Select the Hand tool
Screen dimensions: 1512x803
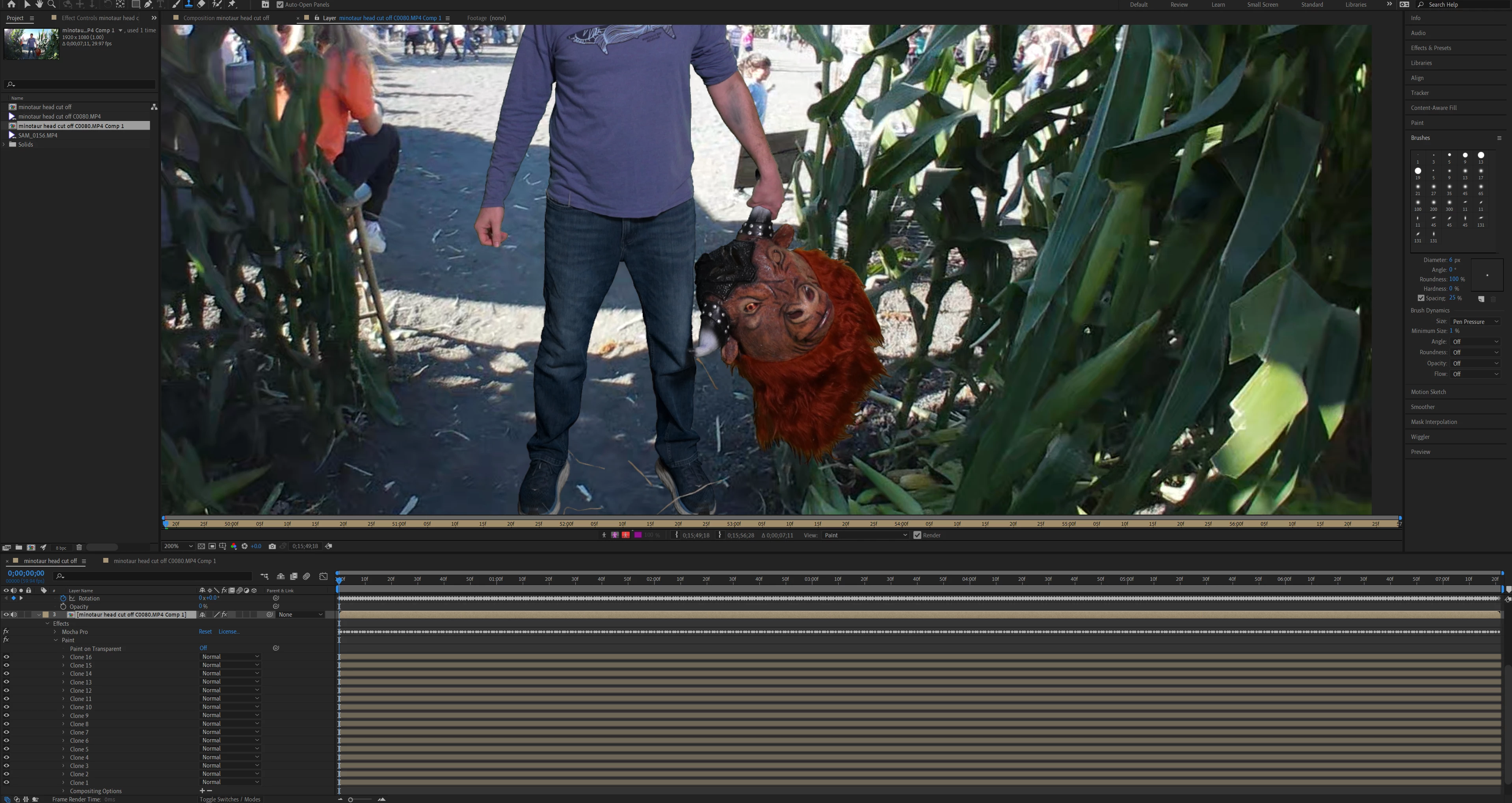point(39,4)
